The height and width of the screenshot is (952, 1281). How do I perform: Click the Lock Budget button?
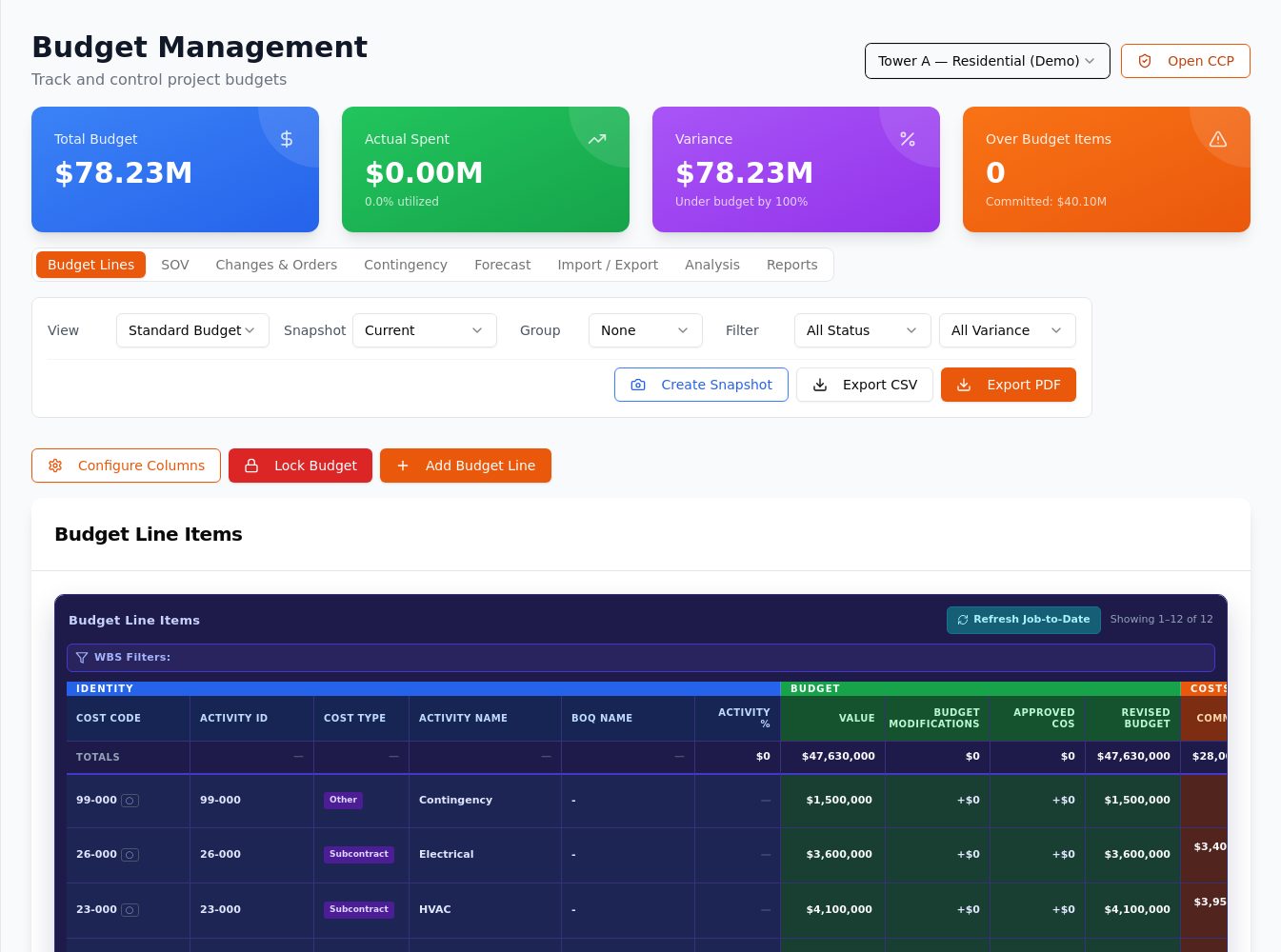click(301, 466)
